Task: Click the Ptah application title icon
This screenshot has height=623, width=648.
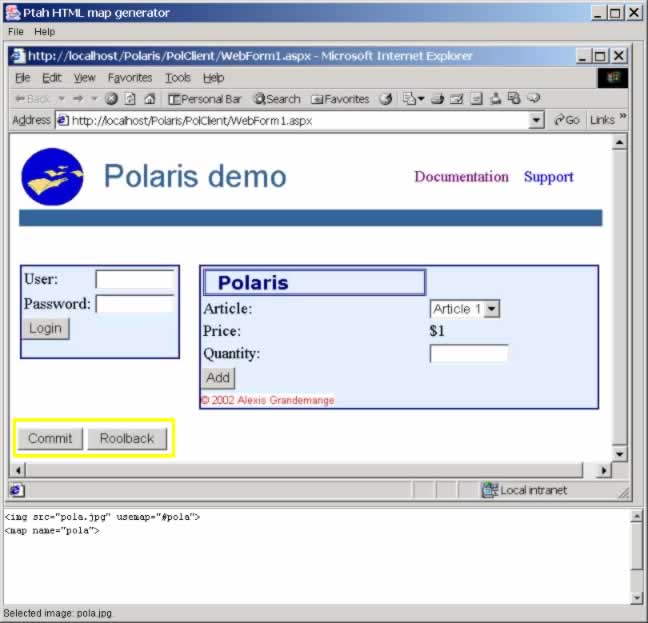Action: click(x=12, y=12)
